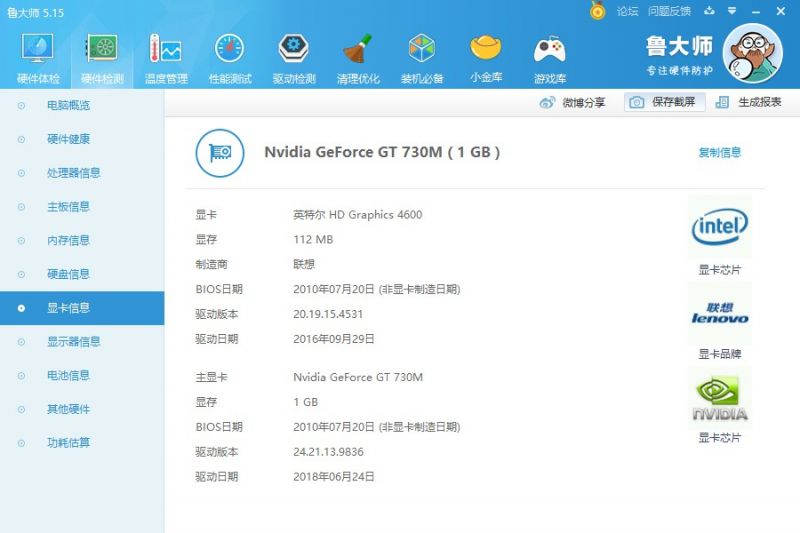Open 论坛 forum link
The image size is (800, 533).
627,11
